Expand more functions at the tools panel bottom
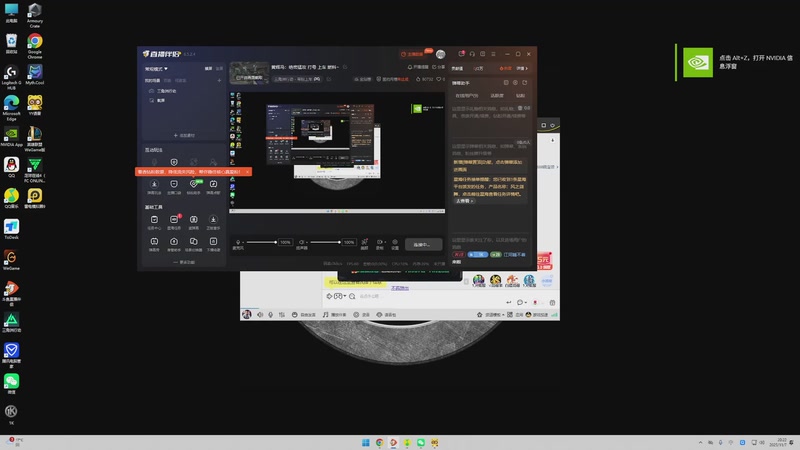800x450 pixels. [184, 262]
